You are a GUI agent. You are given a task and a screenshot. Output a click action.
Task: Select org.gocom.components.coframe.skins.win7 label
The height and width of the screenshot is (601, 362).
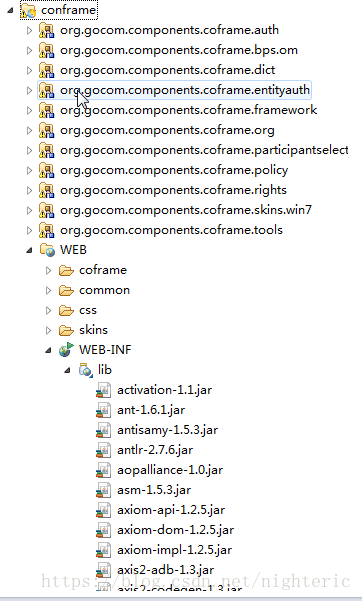[x=186, y=210]
